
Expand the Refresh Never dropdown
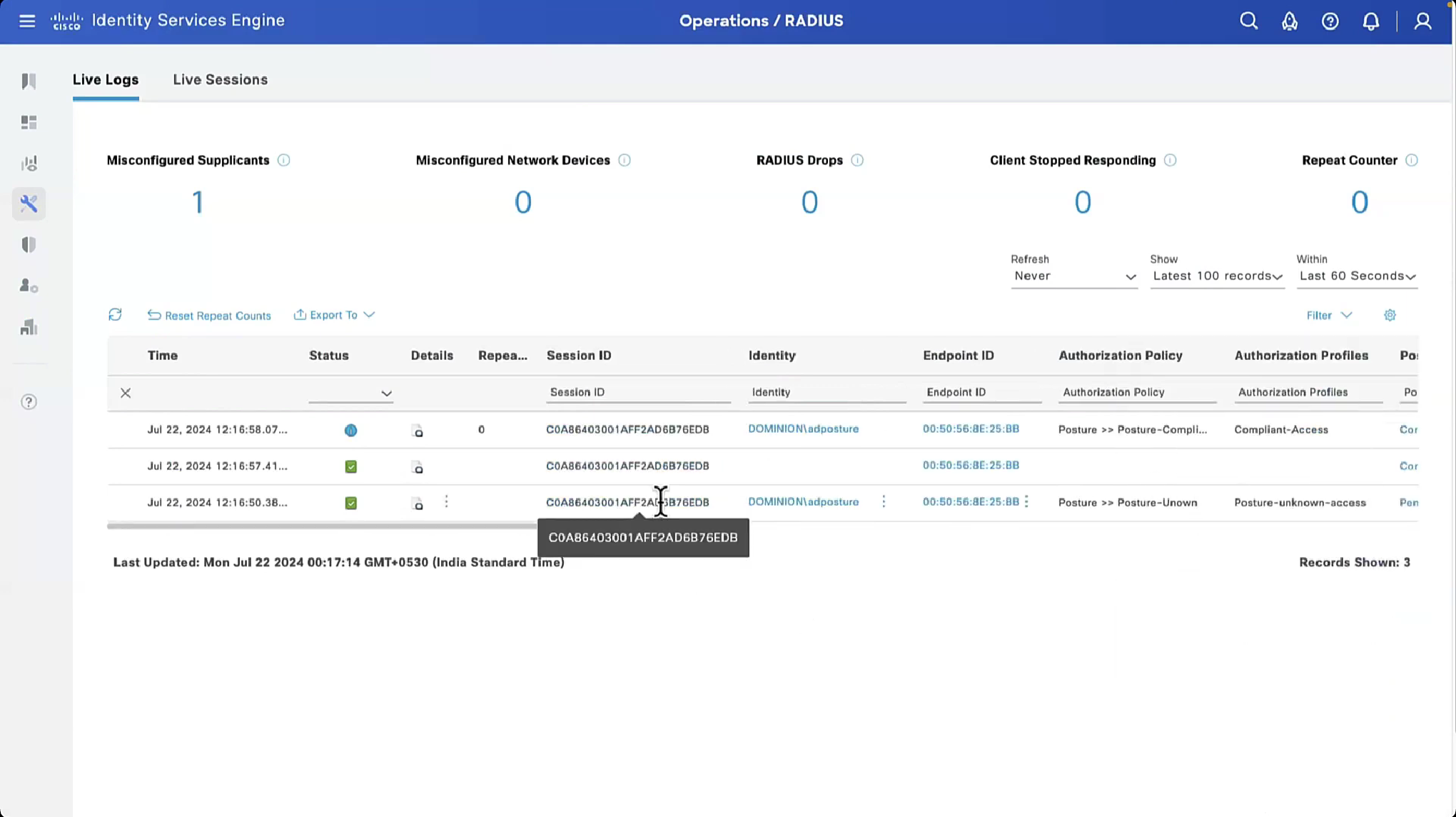tap(1073, 276)
